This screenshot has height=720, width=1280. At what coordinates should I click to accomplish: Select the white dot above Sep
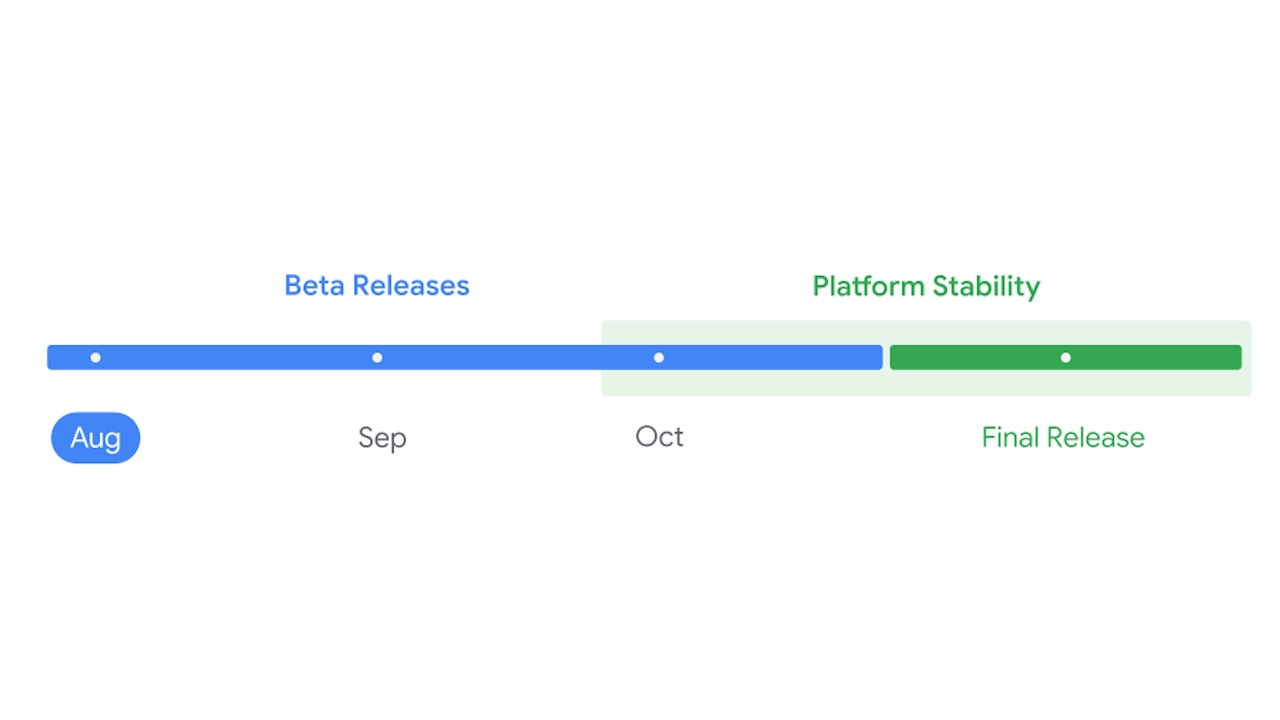(377, 357)
